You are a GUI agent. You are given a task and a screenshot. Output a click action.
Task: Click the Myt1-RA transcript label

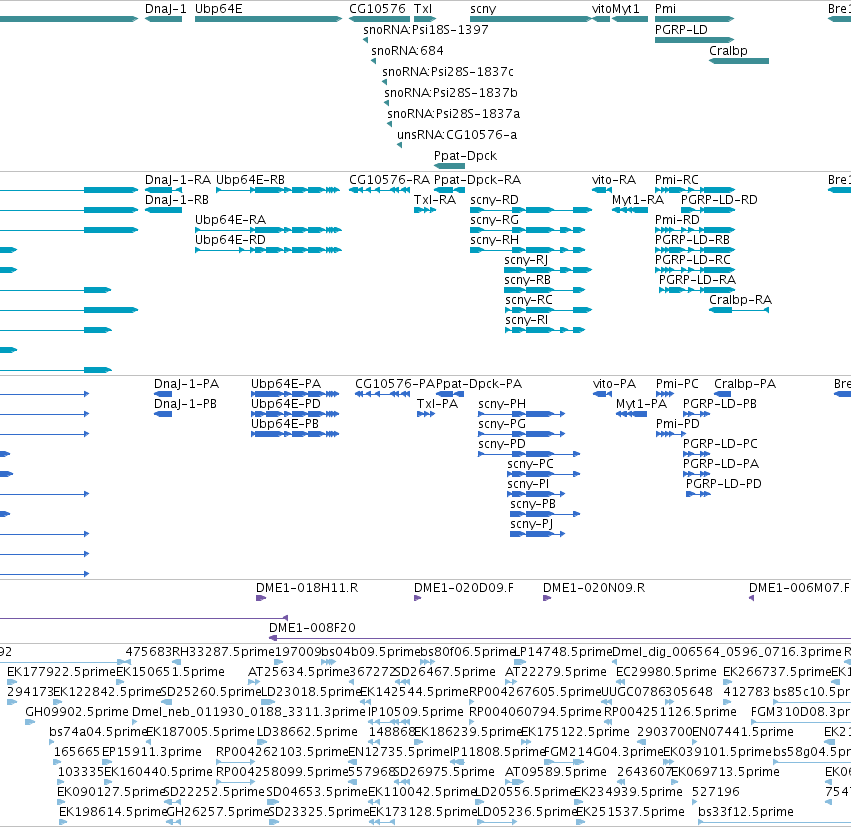tap(638, 200)
